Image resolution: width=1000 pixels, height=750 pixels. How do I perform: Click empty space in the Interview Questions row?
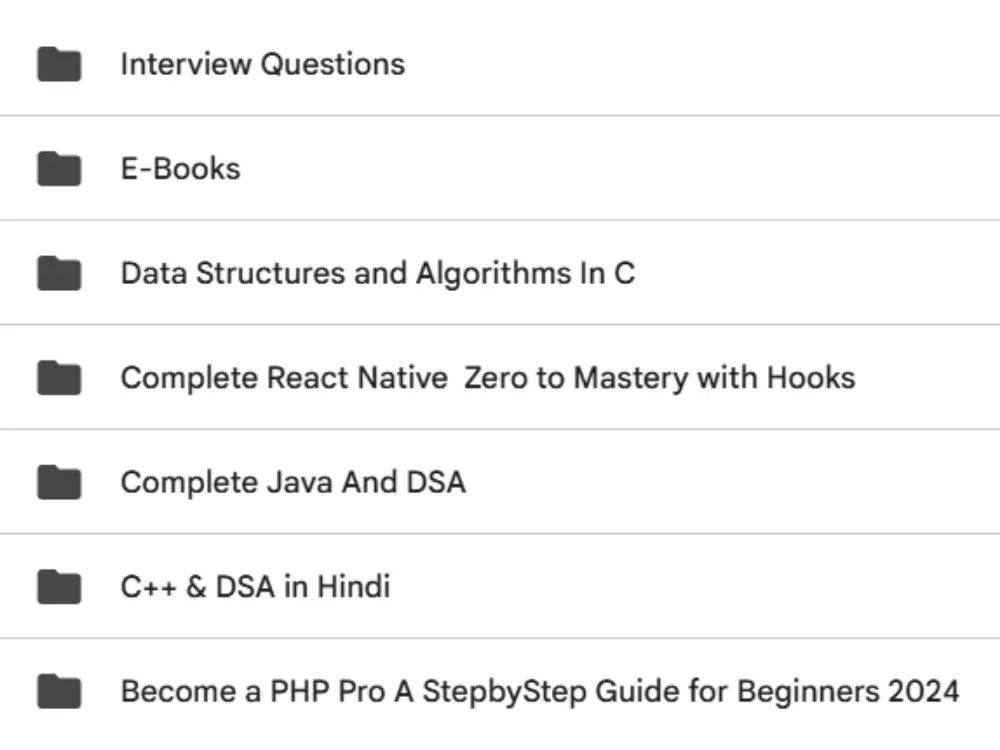point(700,65)
